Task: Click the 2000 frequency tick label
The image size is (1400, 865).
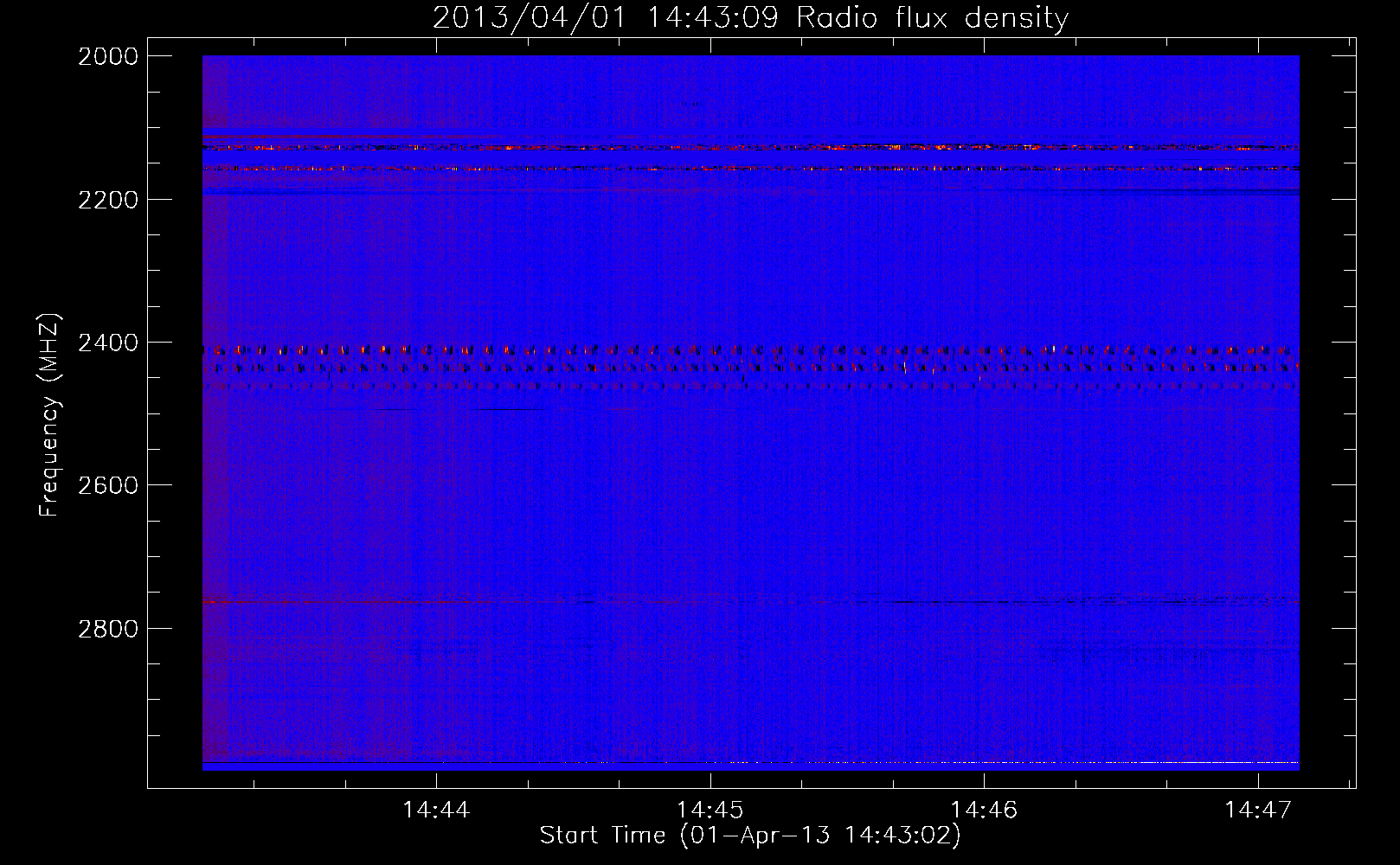Action: (108, 56)
